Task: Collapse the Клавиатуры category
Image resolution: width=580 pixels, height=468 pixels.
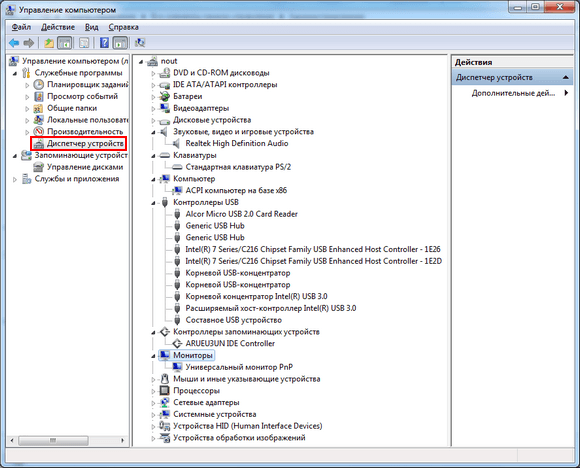Action: tap(153, 156)
